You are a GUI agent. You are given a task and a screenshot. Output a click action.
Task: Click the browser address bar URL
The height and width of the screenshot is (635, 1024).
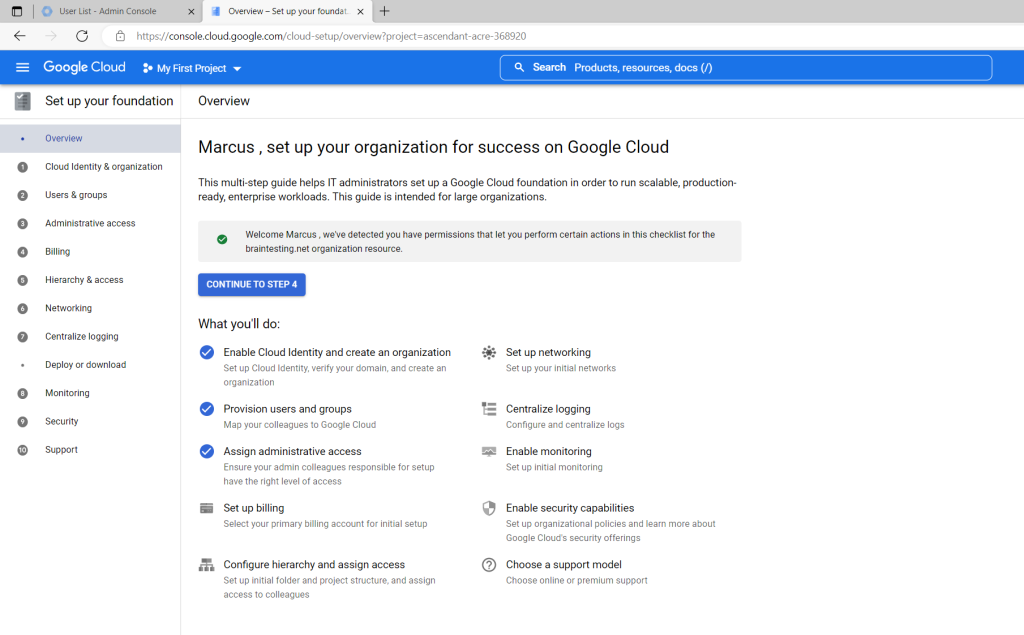coord(331,36)
